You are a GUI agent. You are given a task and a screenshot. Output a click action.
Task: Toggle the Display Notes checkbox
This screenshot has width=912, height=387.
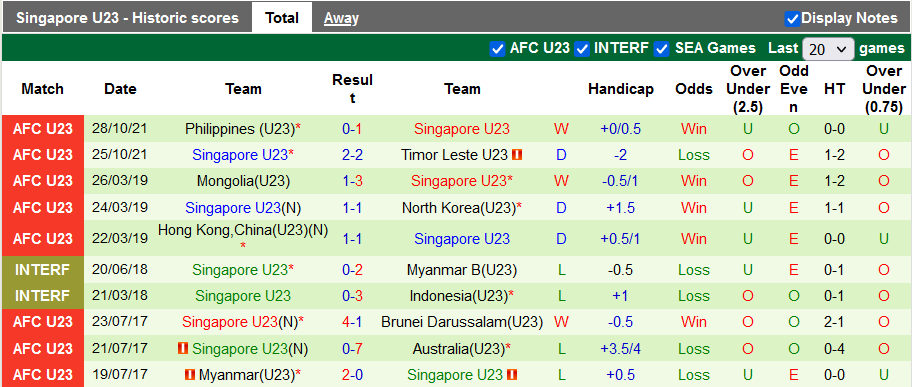click(x=792, y=19)
